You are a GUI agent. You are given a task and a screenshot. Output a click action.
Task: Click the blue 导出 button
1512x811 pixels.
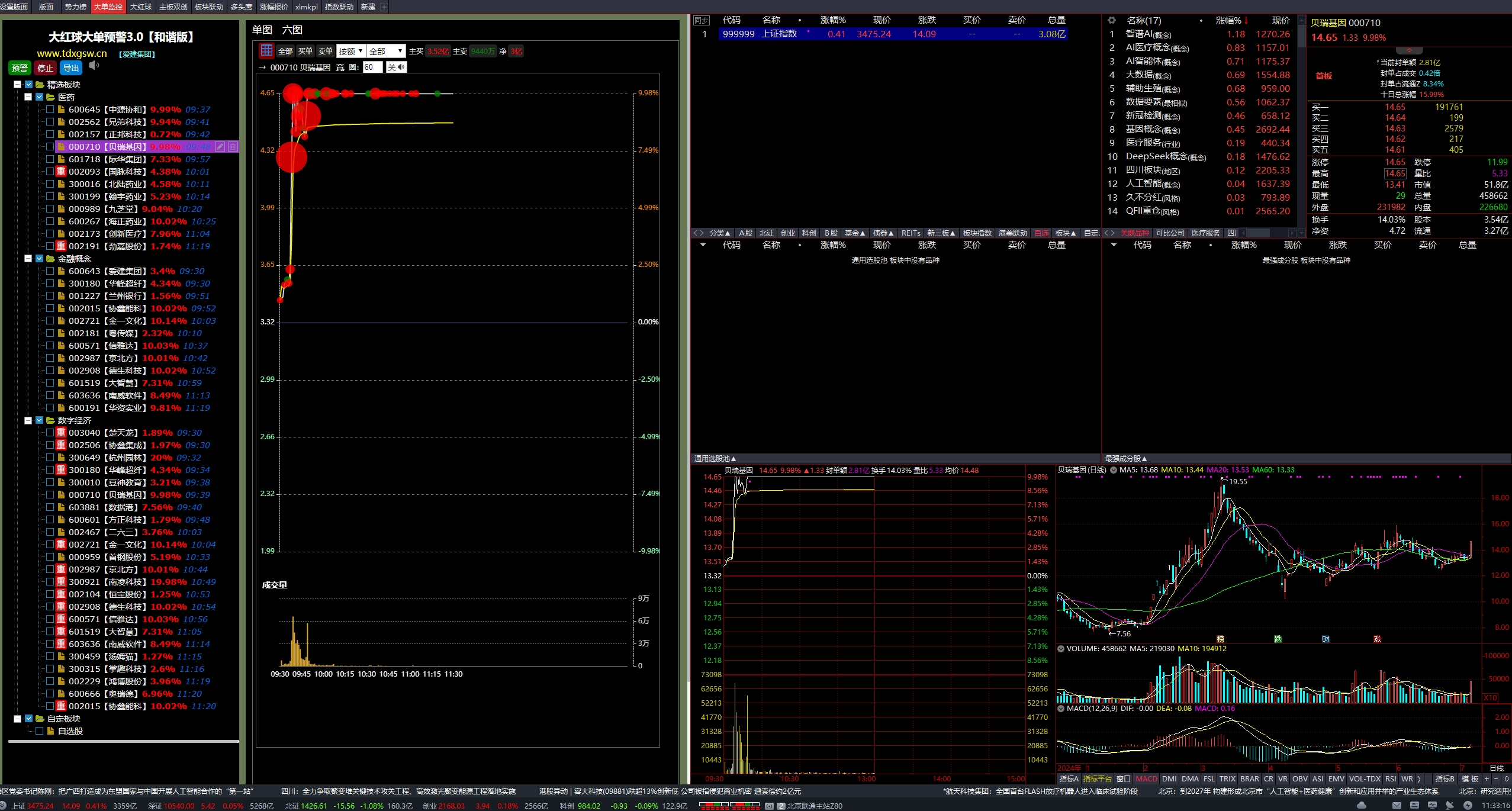click(71, 68)
